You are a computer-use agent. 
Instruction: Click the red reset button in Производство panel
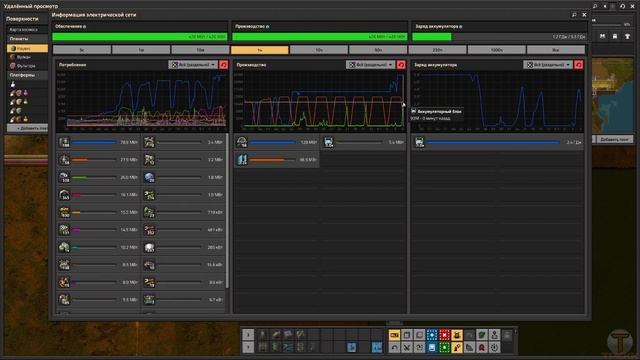click(401, 64)
